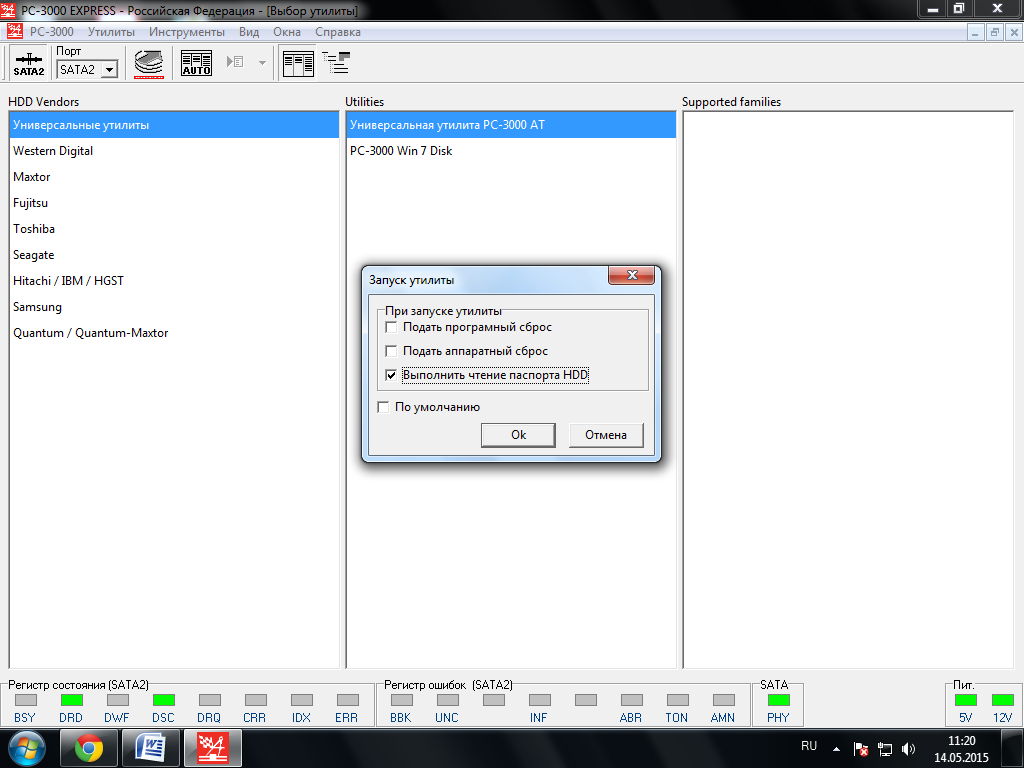Viewport: 1024px width, 768px height.
Task: Open the PC-3000 menu
Action: [52, 31]
